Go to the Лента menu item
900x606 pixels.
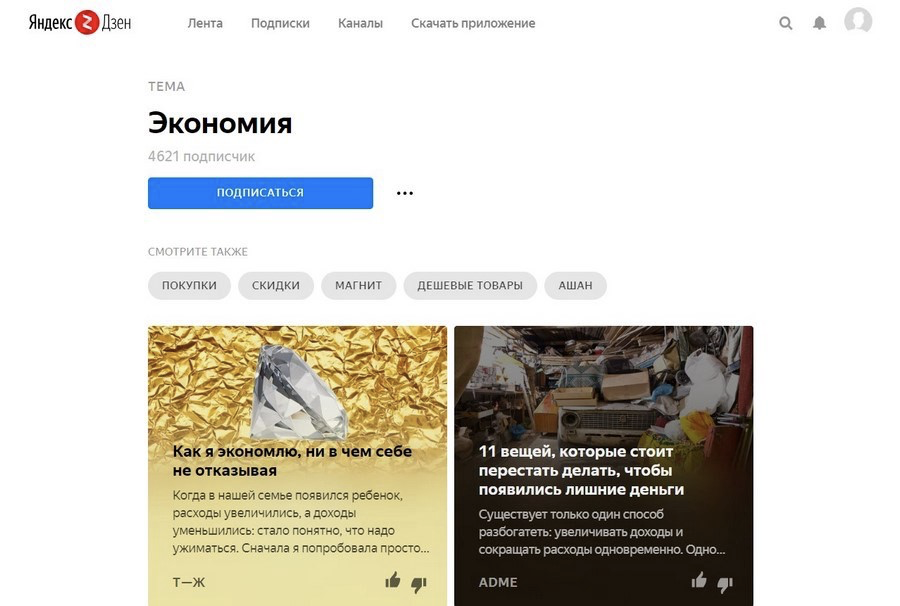point(205,24)
